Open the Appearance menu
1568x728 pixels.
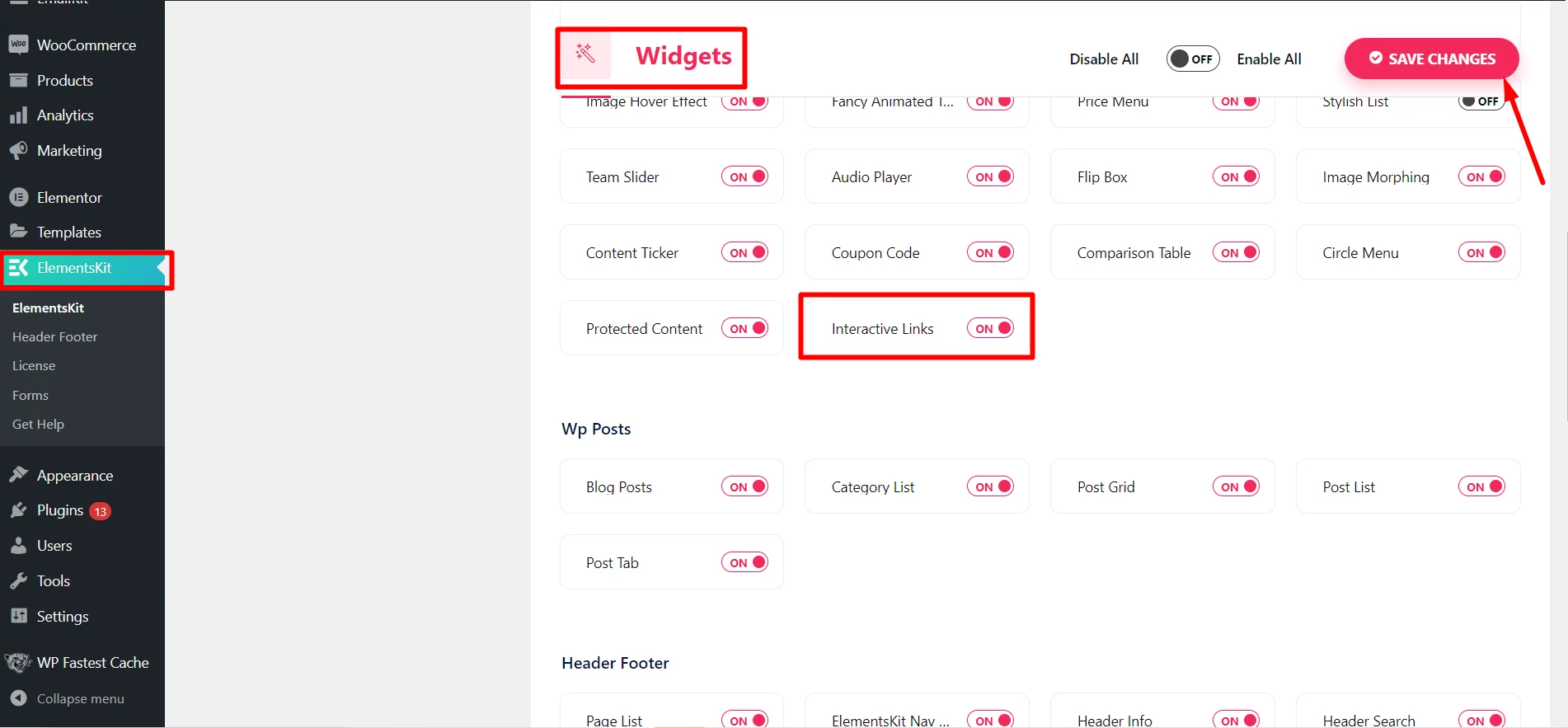74,476
